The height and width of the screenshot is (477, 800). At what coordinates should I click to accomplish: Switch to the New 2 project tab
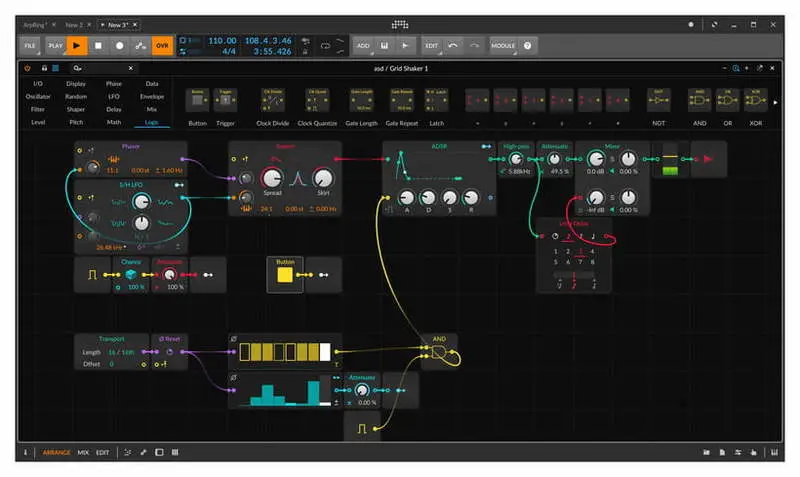pyautogui.click(x=75, y=23)
